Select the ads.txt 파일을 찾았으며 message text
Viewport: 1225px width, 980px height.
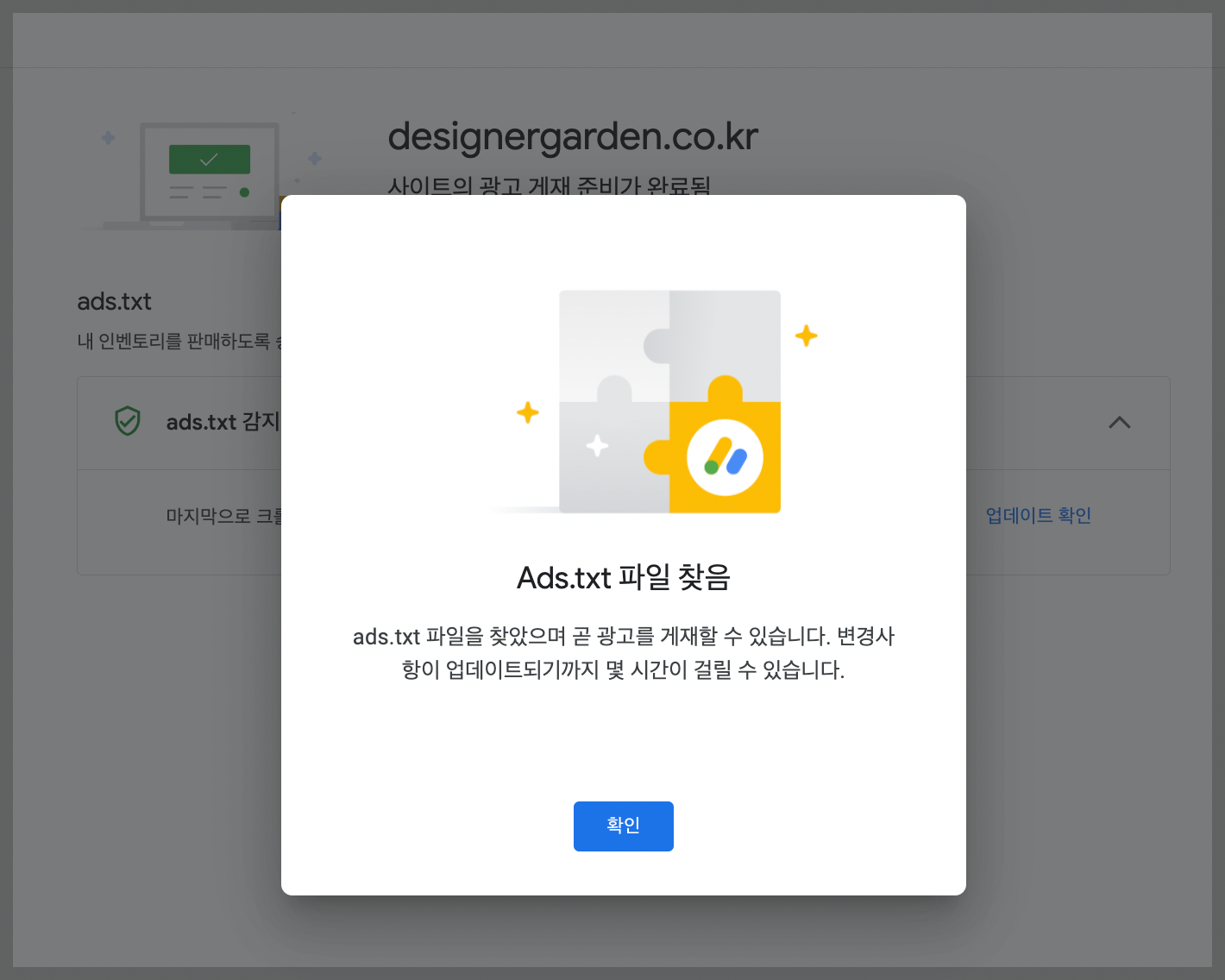(x=623, y=653)
